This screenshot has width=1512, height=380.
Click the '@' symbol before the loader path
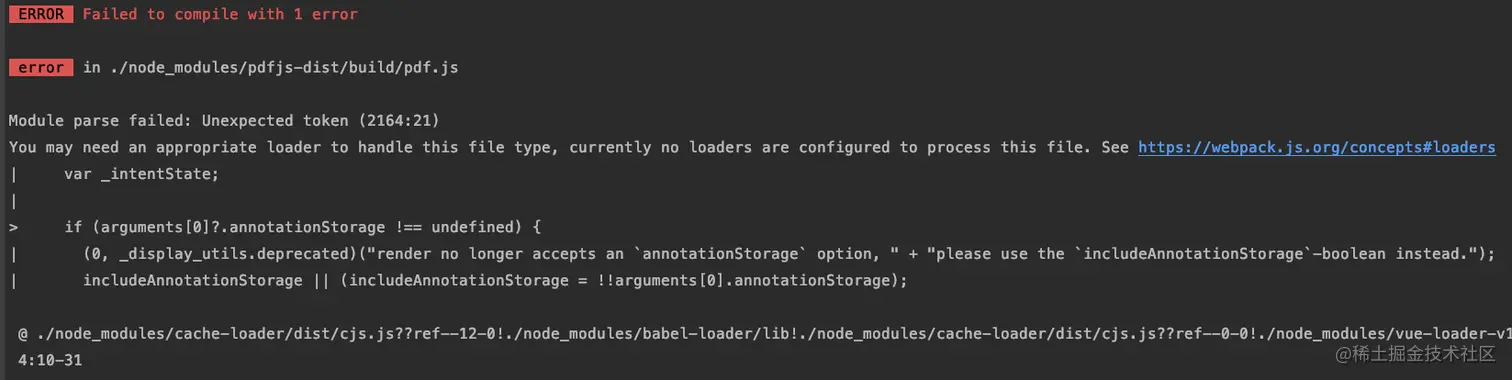[x=23, y=334]
